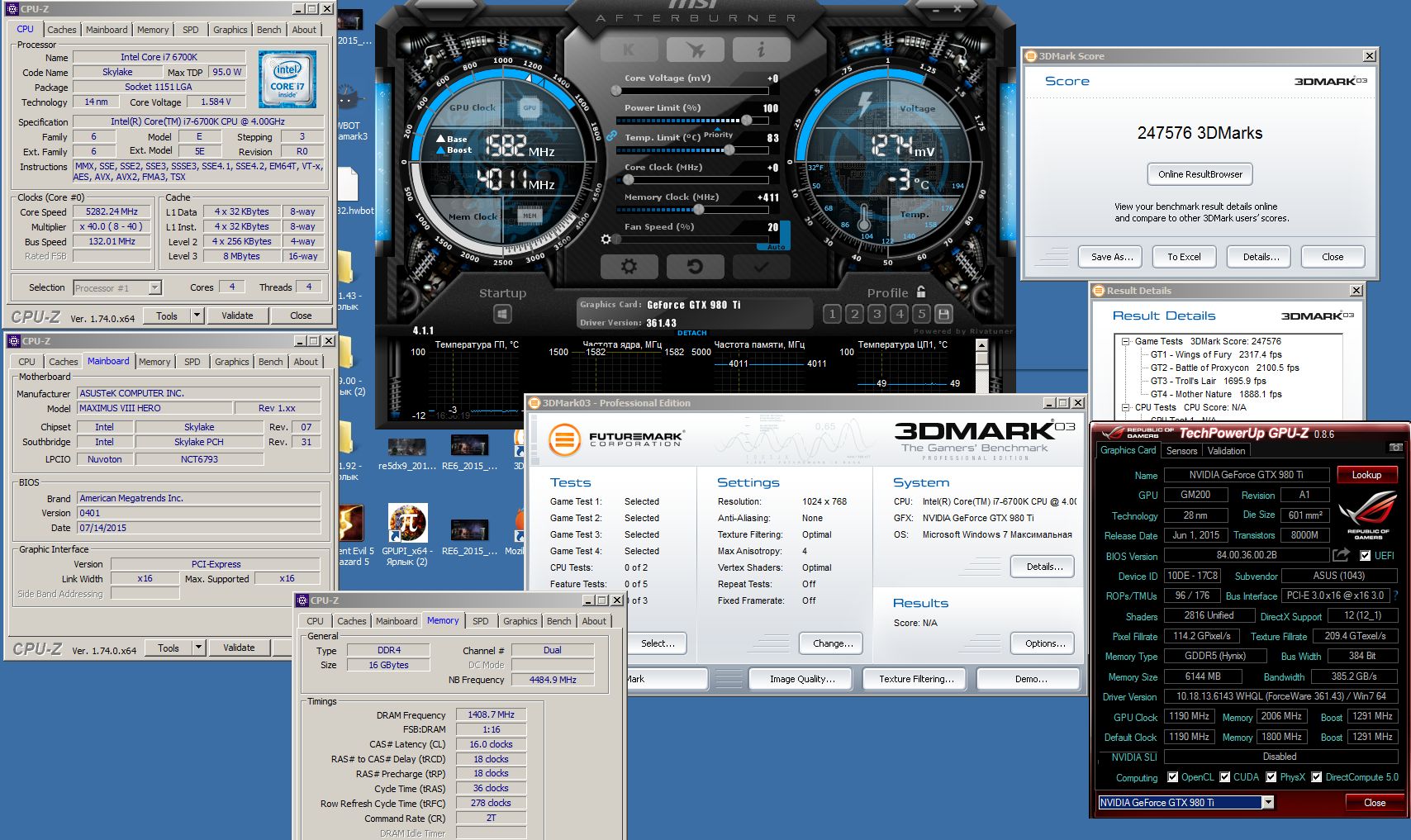Toggle the OpenCL checkbox in GPU-Z

[x=1173, y=777]
